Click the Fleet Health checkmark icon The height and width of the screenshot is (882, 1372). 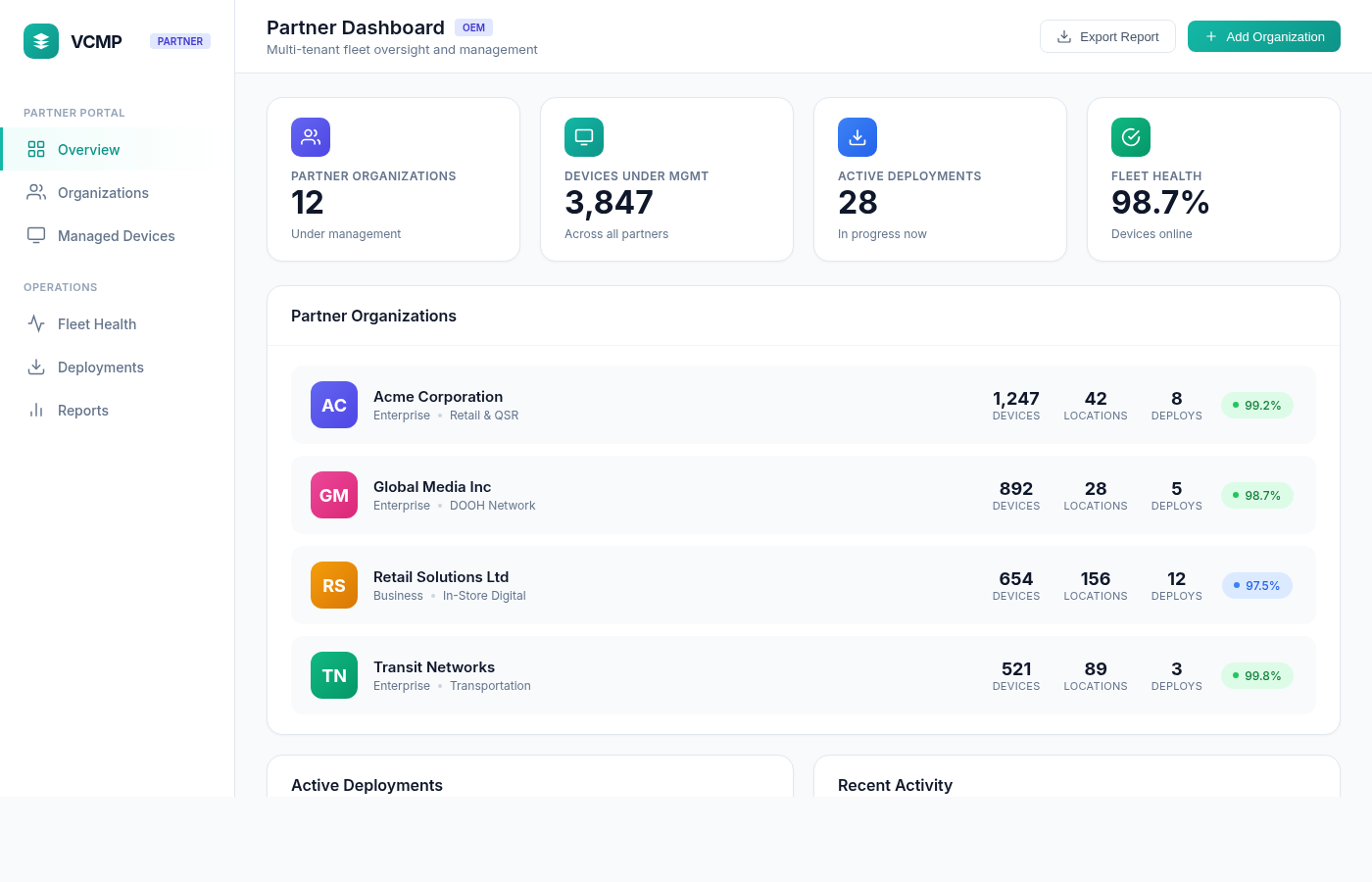(x=1131, y=137)
